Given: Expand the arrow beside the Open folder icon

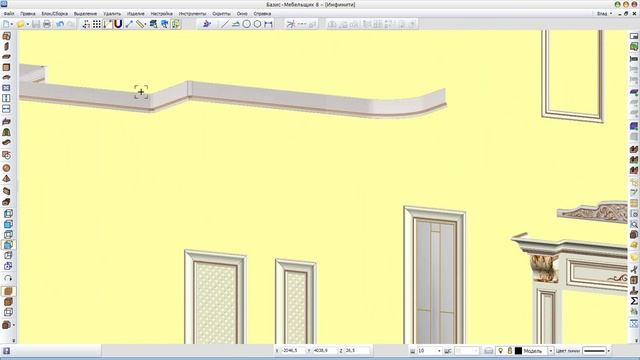Looking at the screenshot, I should (x=27, y=24).
